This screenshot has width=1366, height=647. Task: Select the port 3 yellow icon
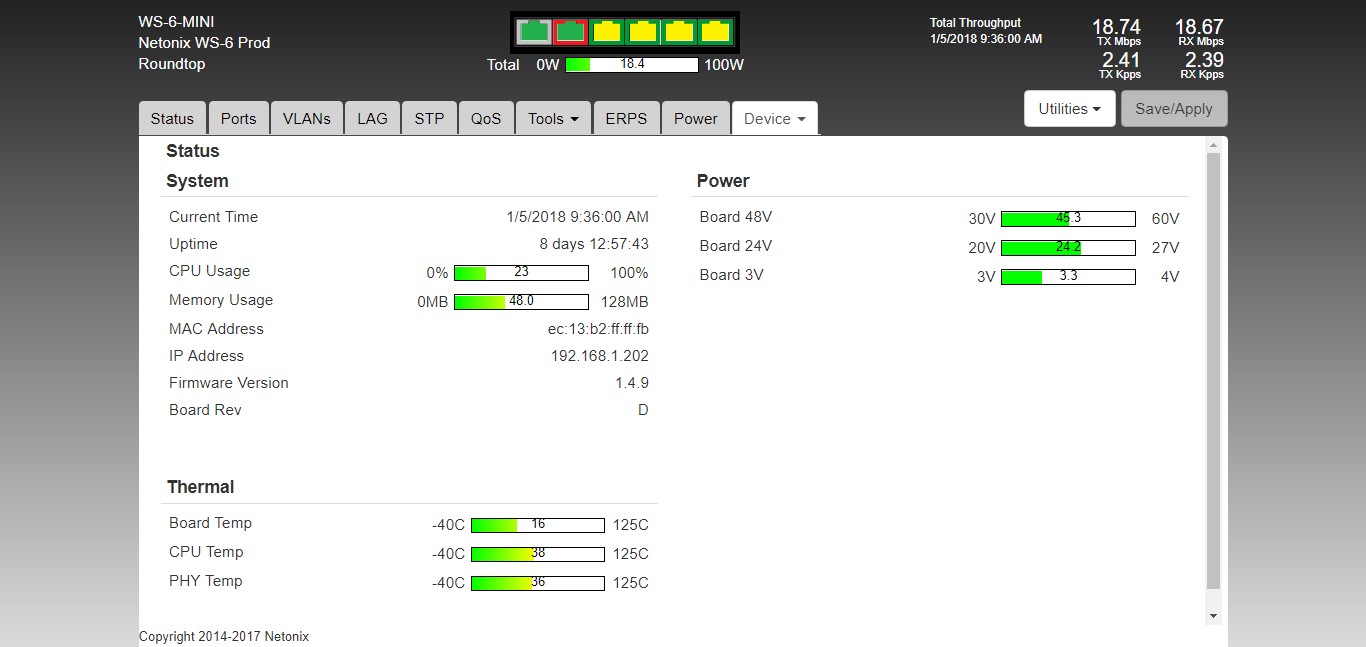pos(606,32)
